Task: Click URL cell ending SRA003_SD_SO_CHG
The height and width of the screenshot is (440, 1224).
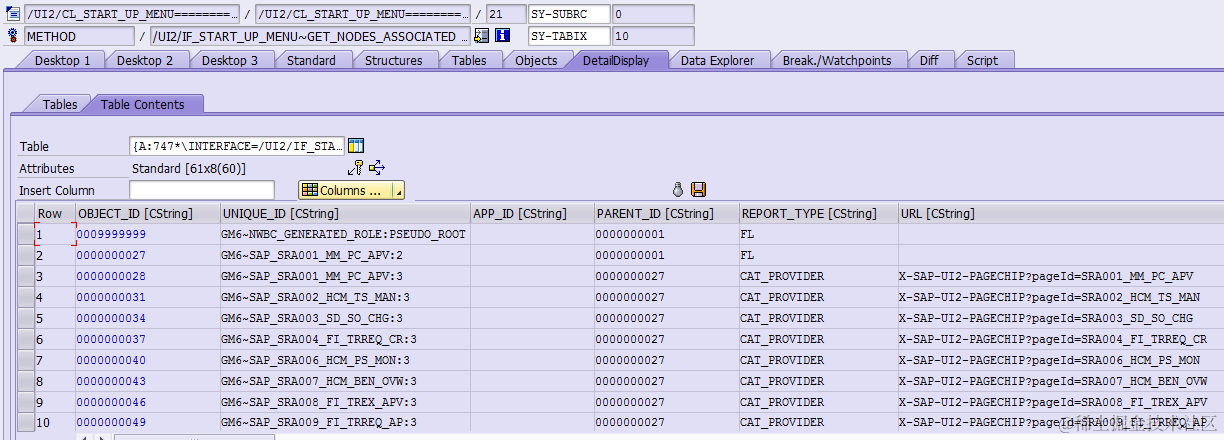Action: pos(1060,318)
